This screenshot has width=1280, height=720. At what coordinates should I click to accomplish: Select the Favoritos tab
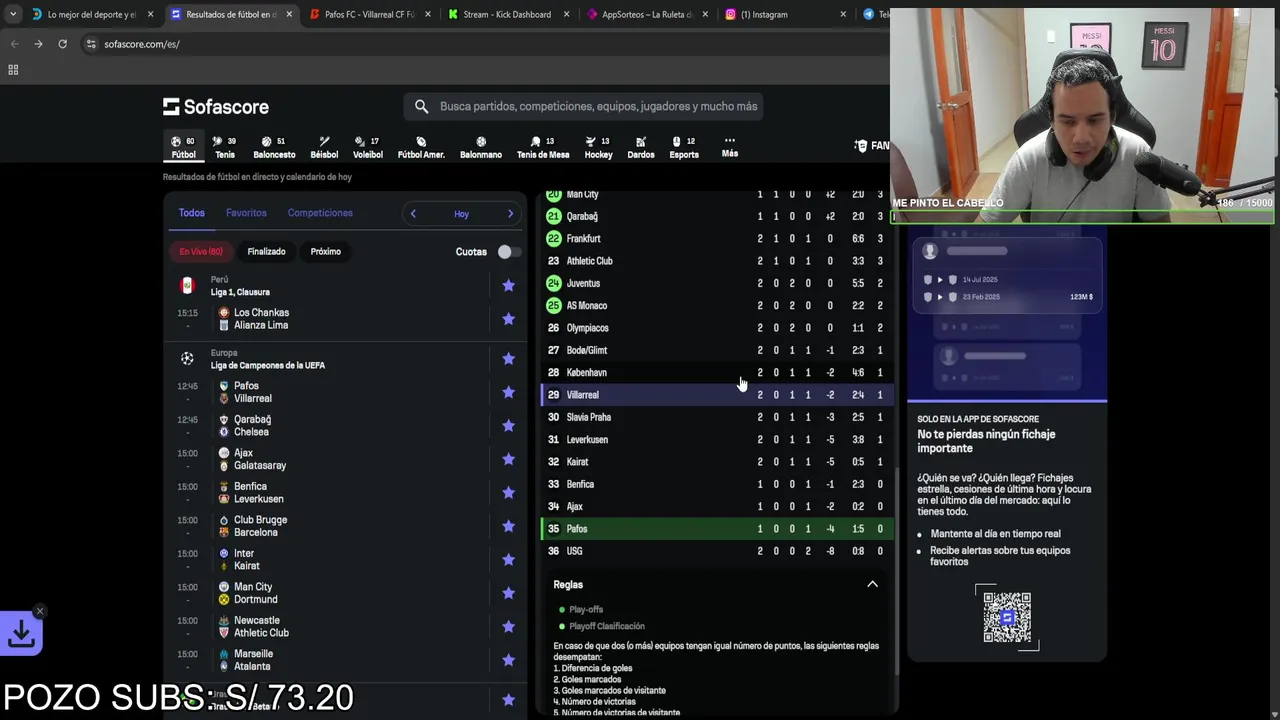coord(246,213)
